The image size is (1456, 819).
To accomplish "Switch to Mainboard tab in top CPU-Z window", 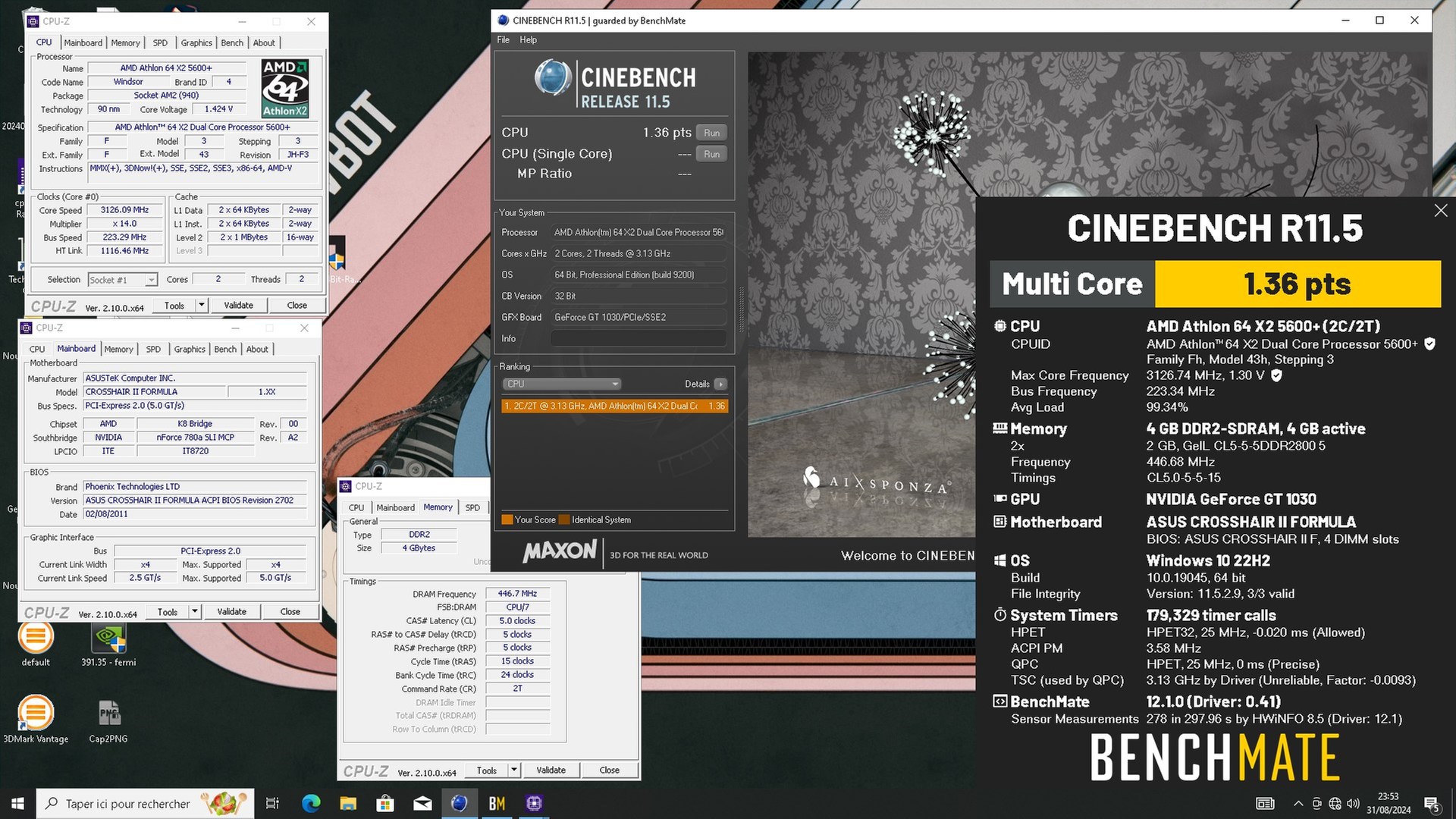I will (83, 42).
